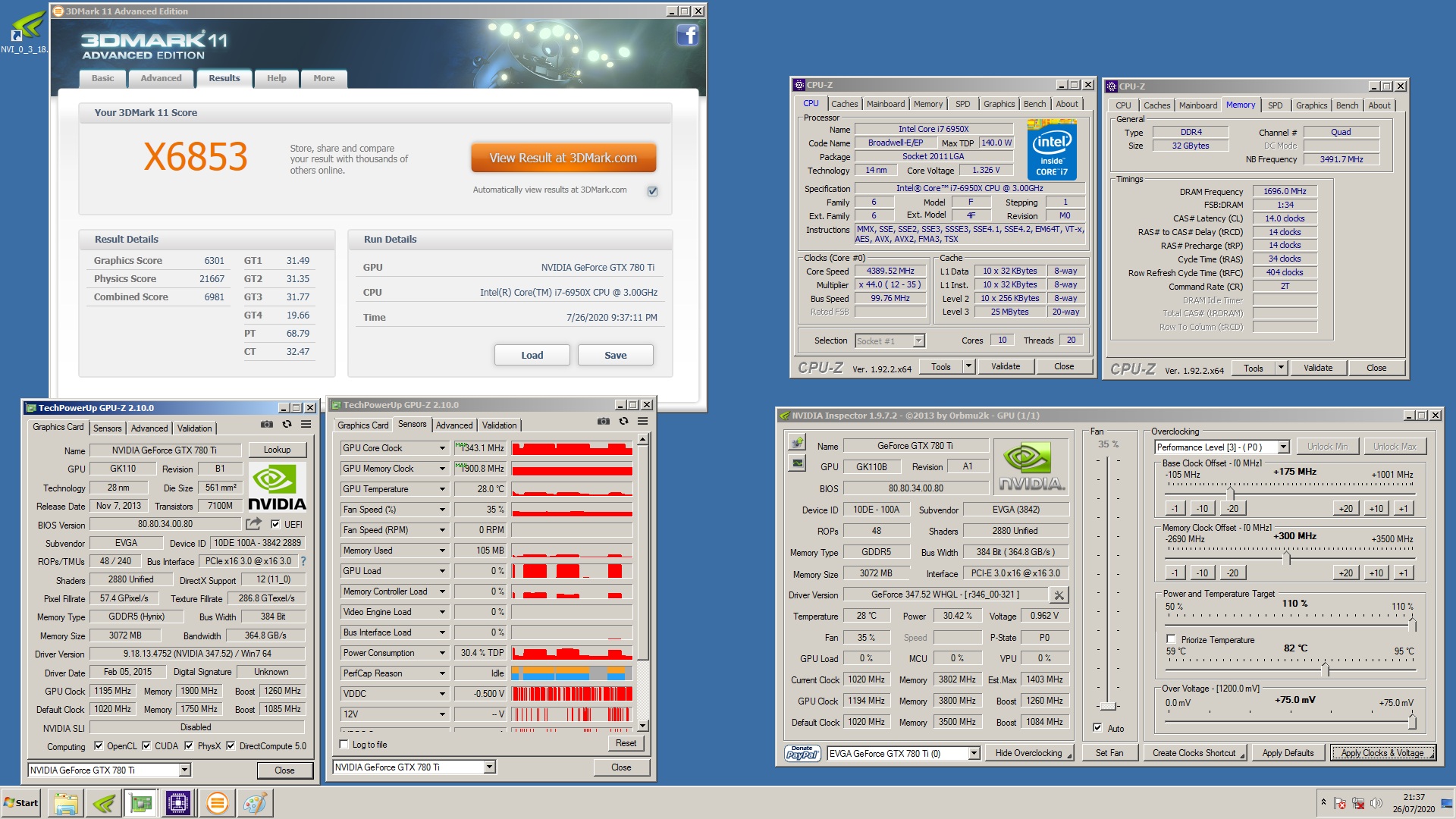Open EVGA GeForce GTX 780 Ti GPU dropdown
Screen dimensions: 1456x819
click(974, 754)
